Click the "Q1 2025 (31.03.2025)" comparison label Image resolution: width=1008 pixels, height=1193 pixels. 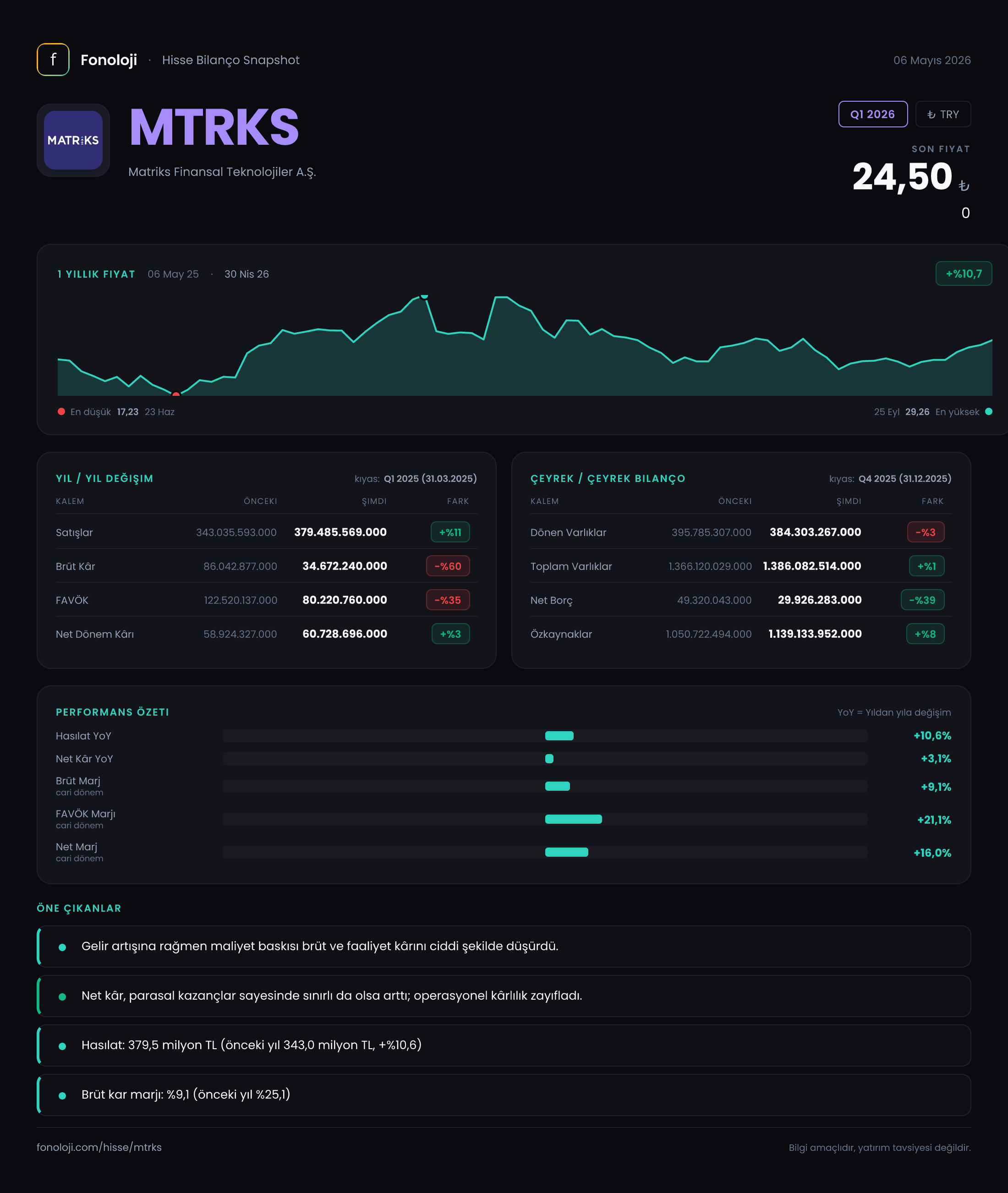(430, 479)
